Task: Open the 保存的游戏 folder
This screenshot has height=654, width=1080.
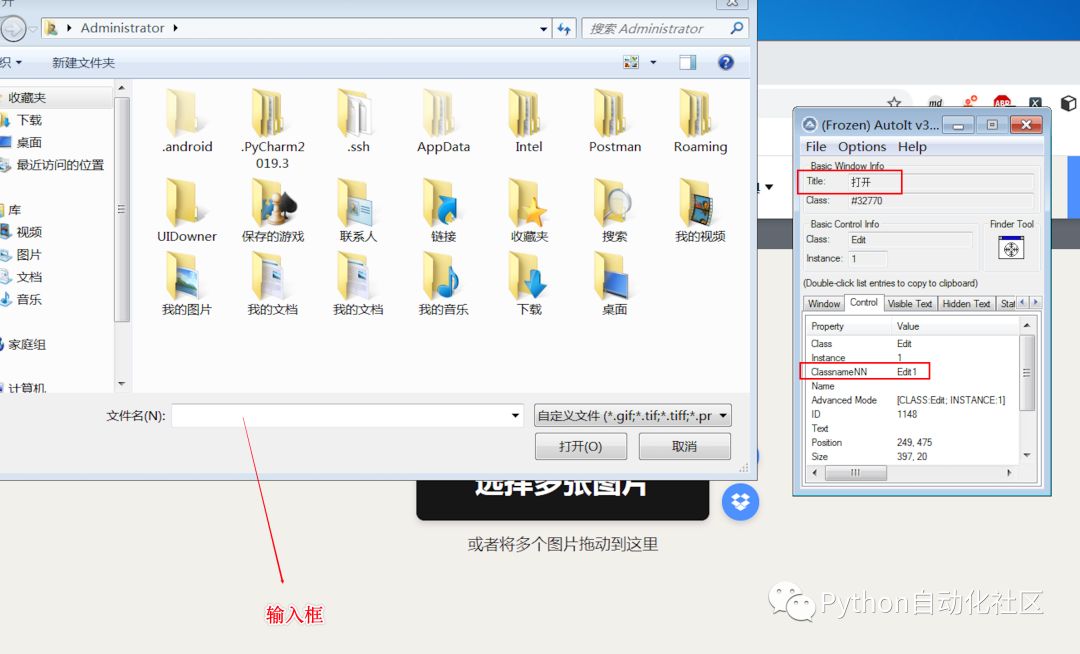Action: (272, 210)
